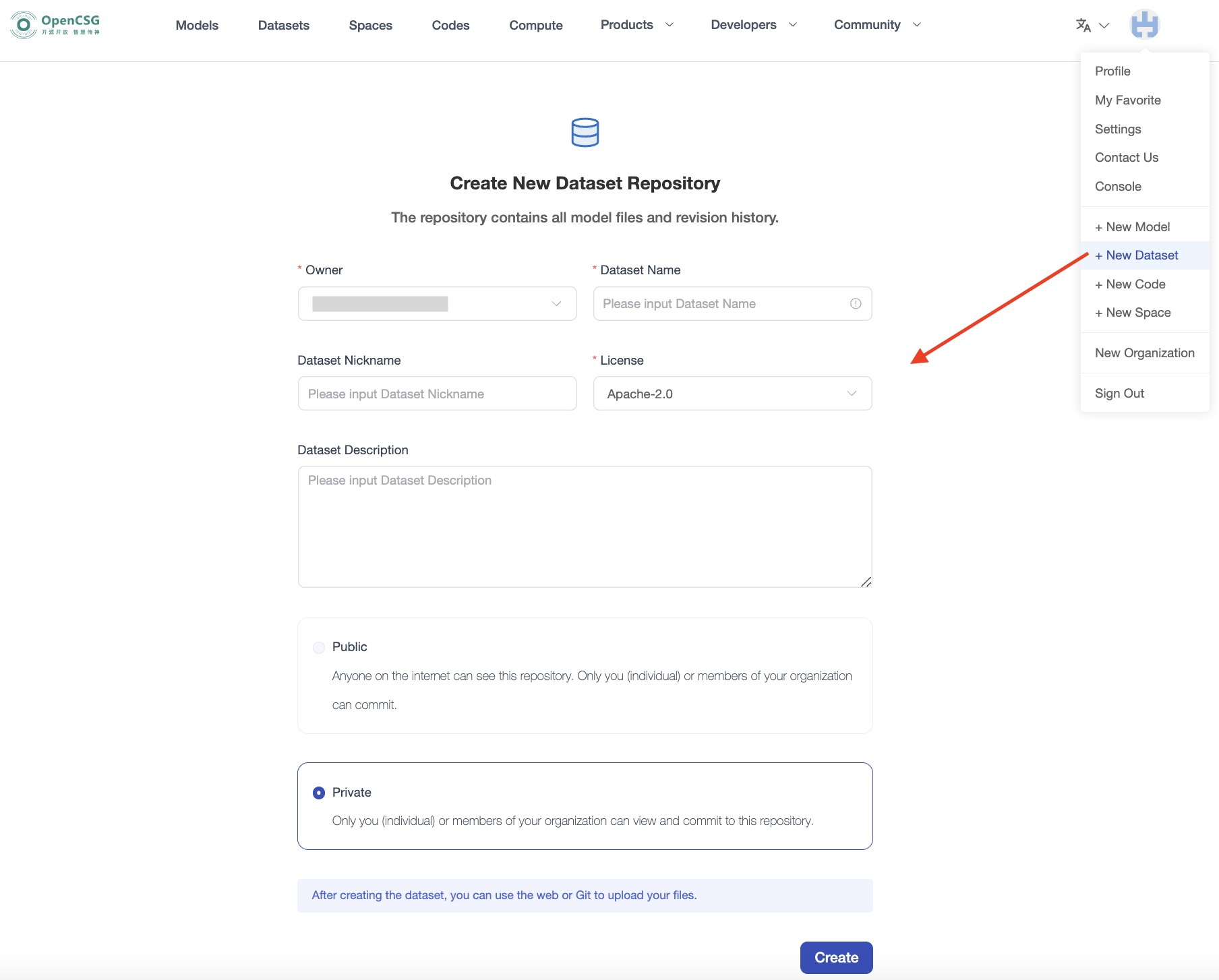Select the Public visibility option

tap(318, 647)
